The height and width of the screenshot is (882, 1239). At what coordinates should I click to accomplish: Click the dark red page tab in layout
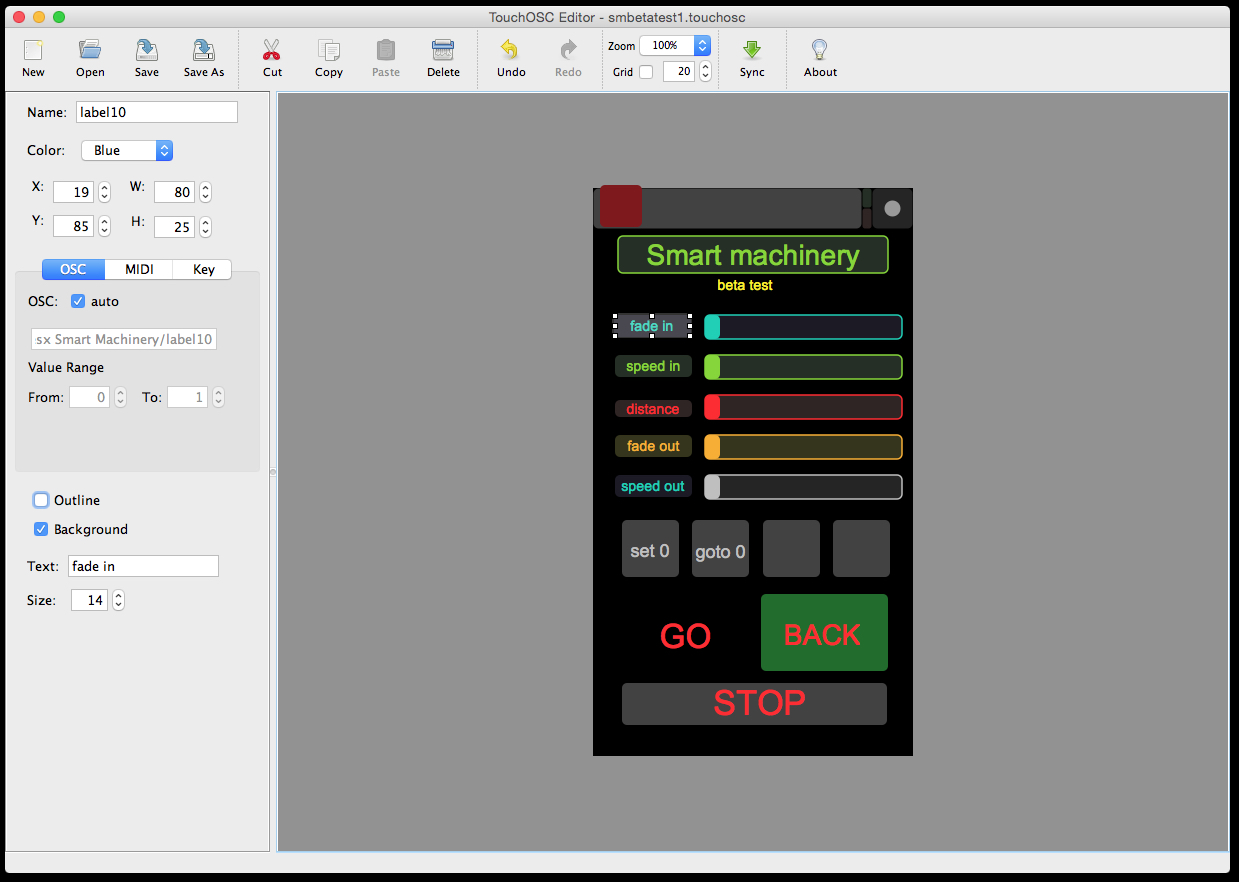point(620,207)
